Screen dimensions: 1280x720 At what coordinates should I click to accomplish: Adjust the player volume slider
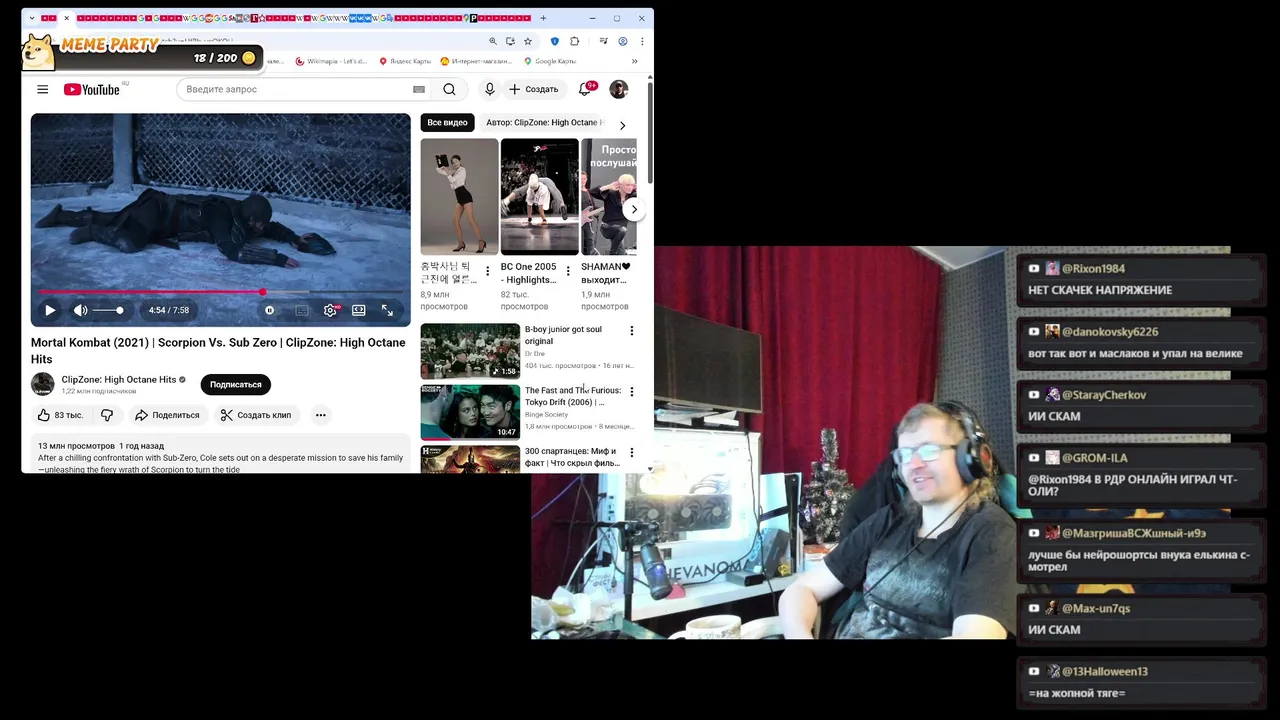click(x=108, y=310)
